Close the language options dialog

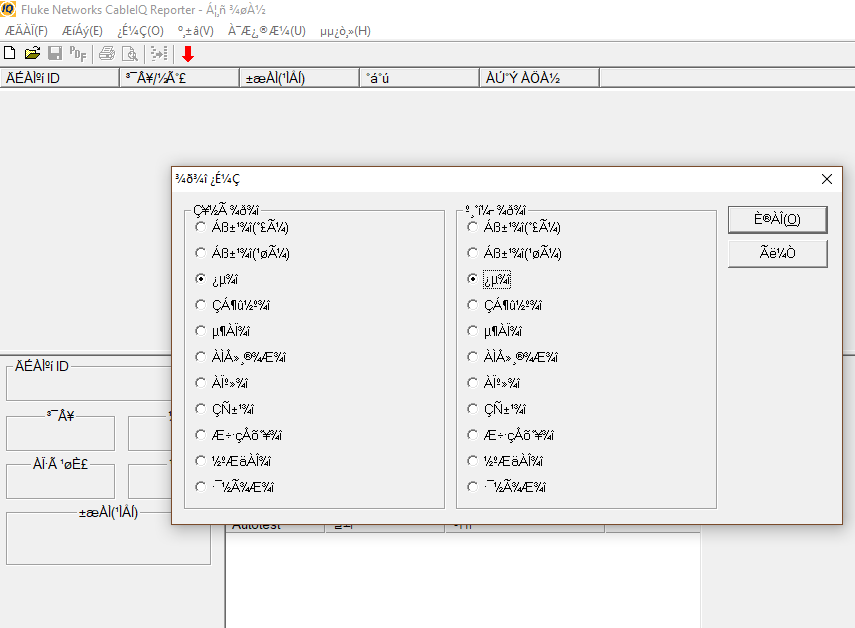827,179
